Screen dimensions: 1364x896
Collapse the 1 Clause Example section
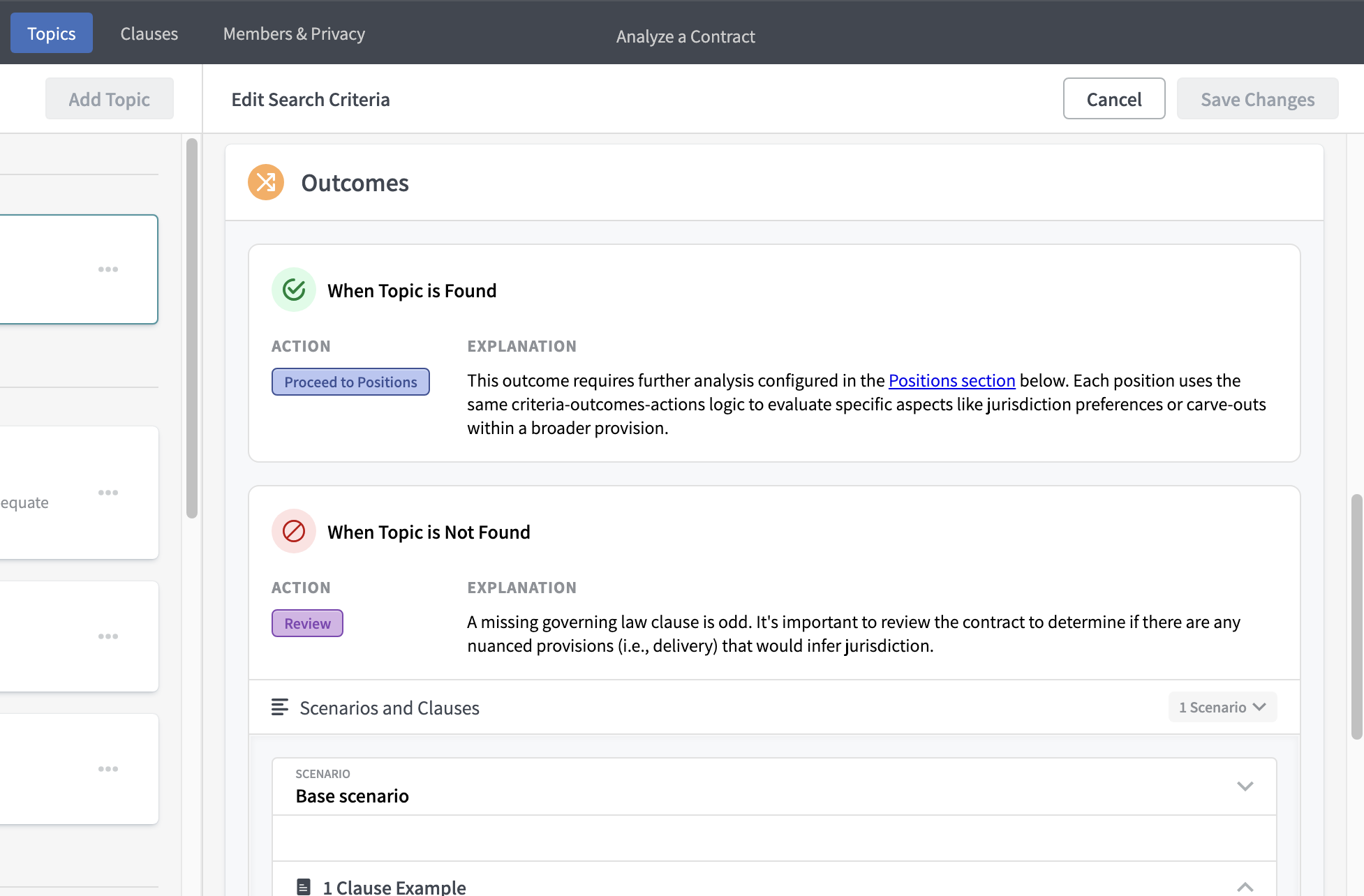coord(1245,887)
